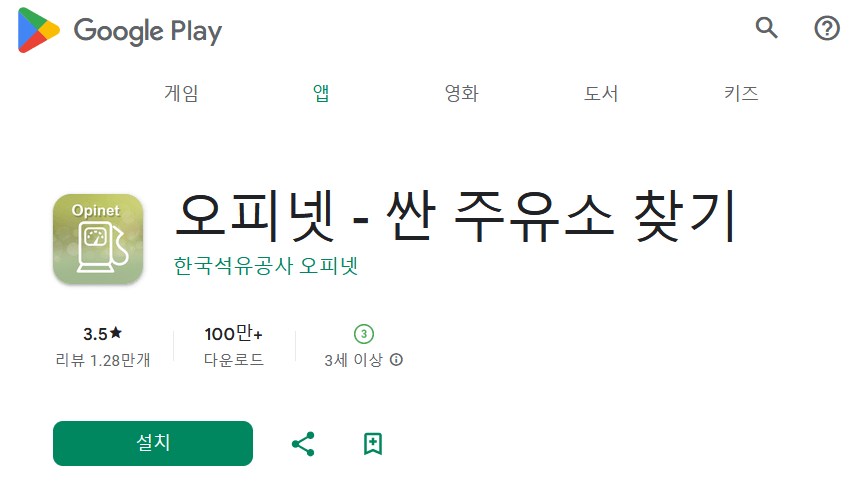Click the green age rating 3 badge

[x=363, y=334]
